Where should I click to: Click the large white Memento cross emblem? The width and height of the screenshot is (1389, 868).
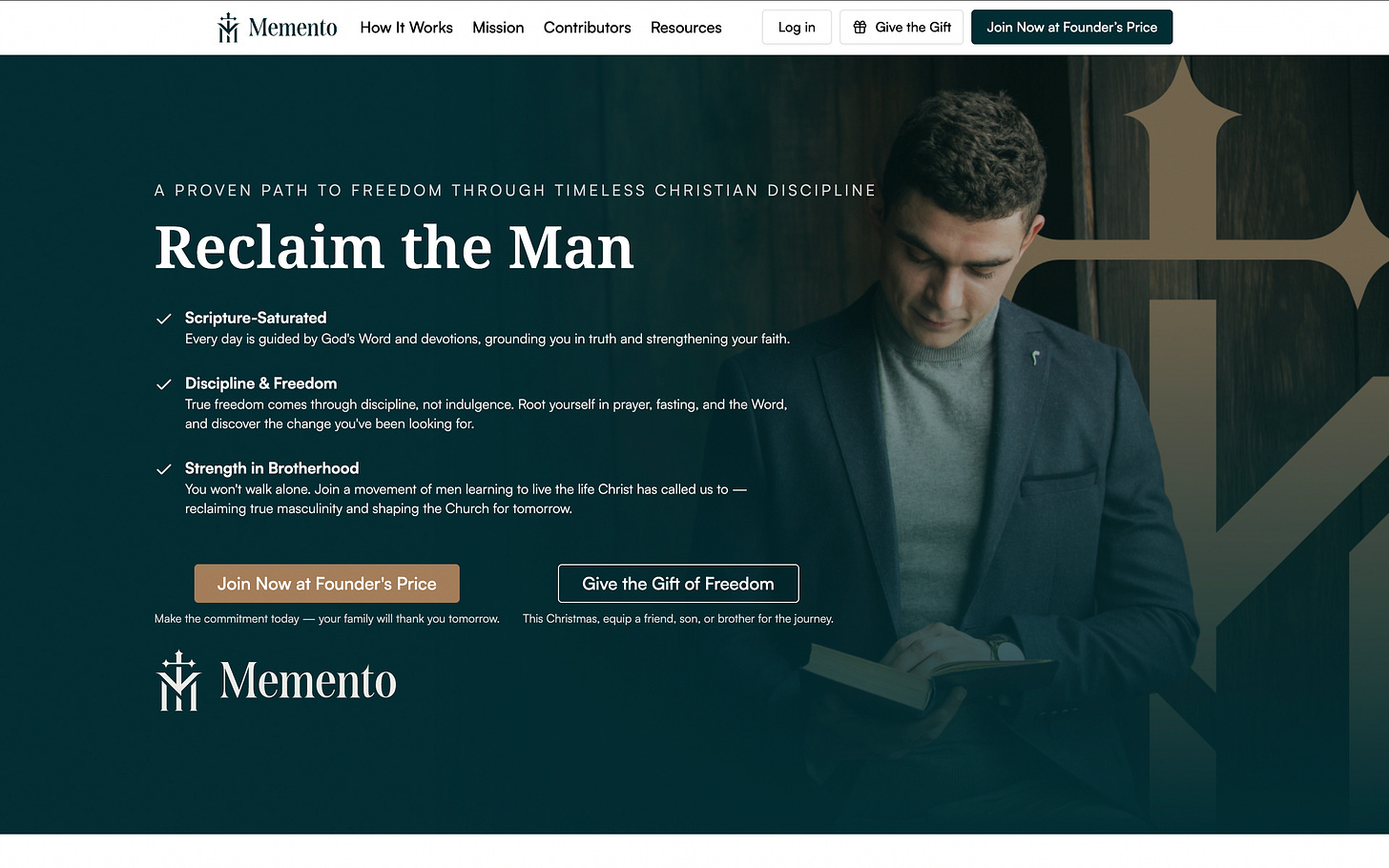(x=179, y=681)
